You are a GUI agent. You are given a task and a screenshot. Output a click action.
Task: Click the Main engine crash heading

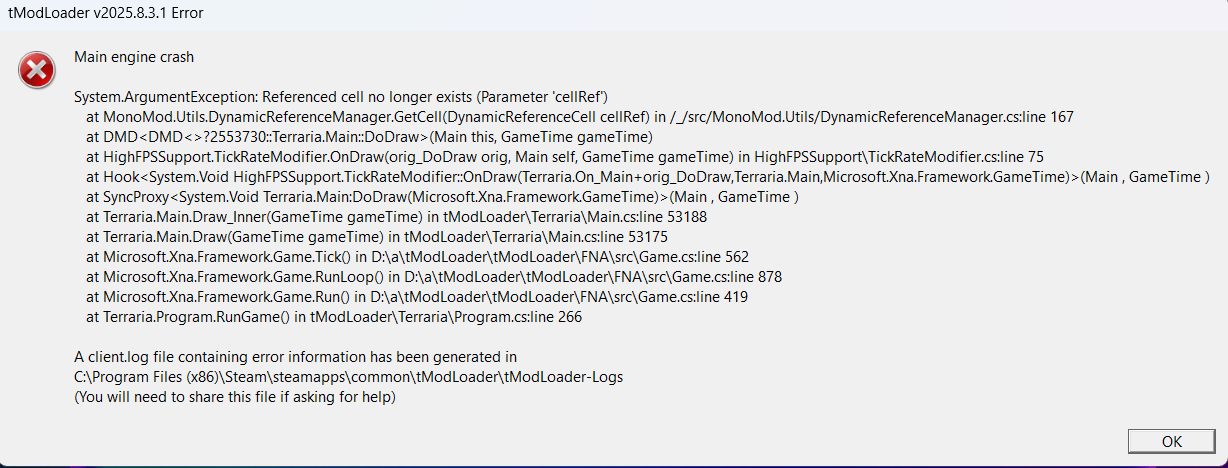(x=134, y=57)
